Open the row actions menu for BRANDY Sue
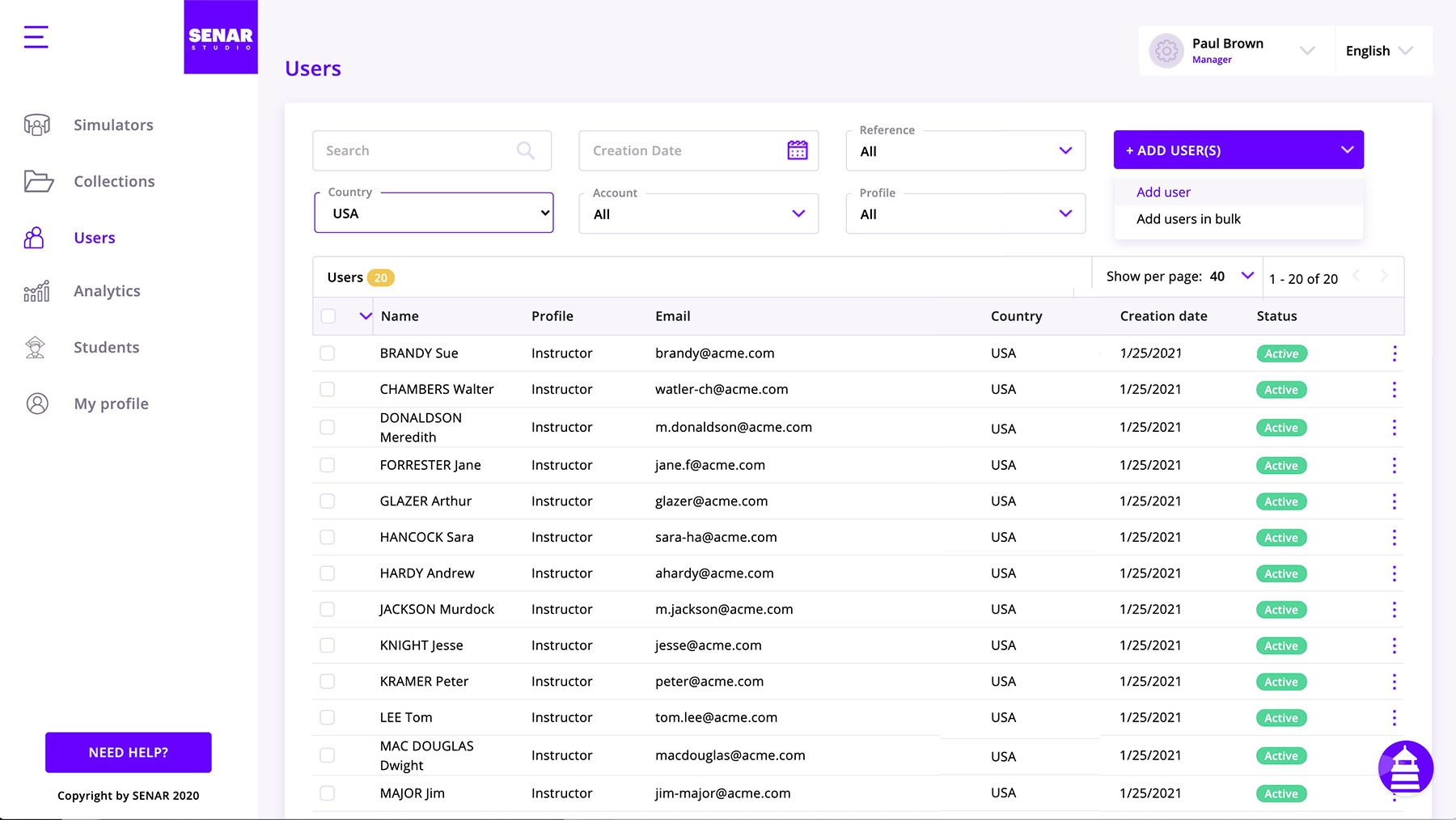Image resolution: width=1456 pixels, height=820 pixels. [1394, 353]
